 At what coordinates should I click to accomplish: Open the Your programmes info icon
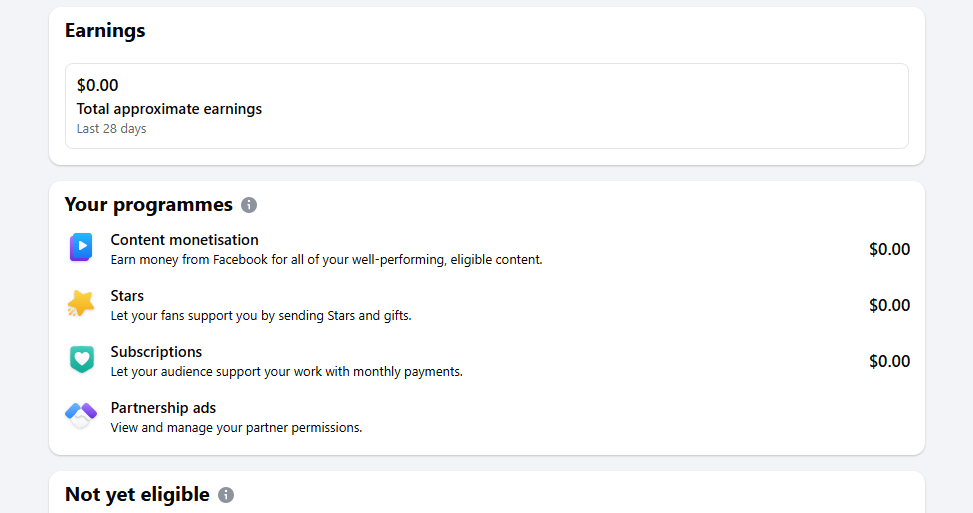point(249,205)
